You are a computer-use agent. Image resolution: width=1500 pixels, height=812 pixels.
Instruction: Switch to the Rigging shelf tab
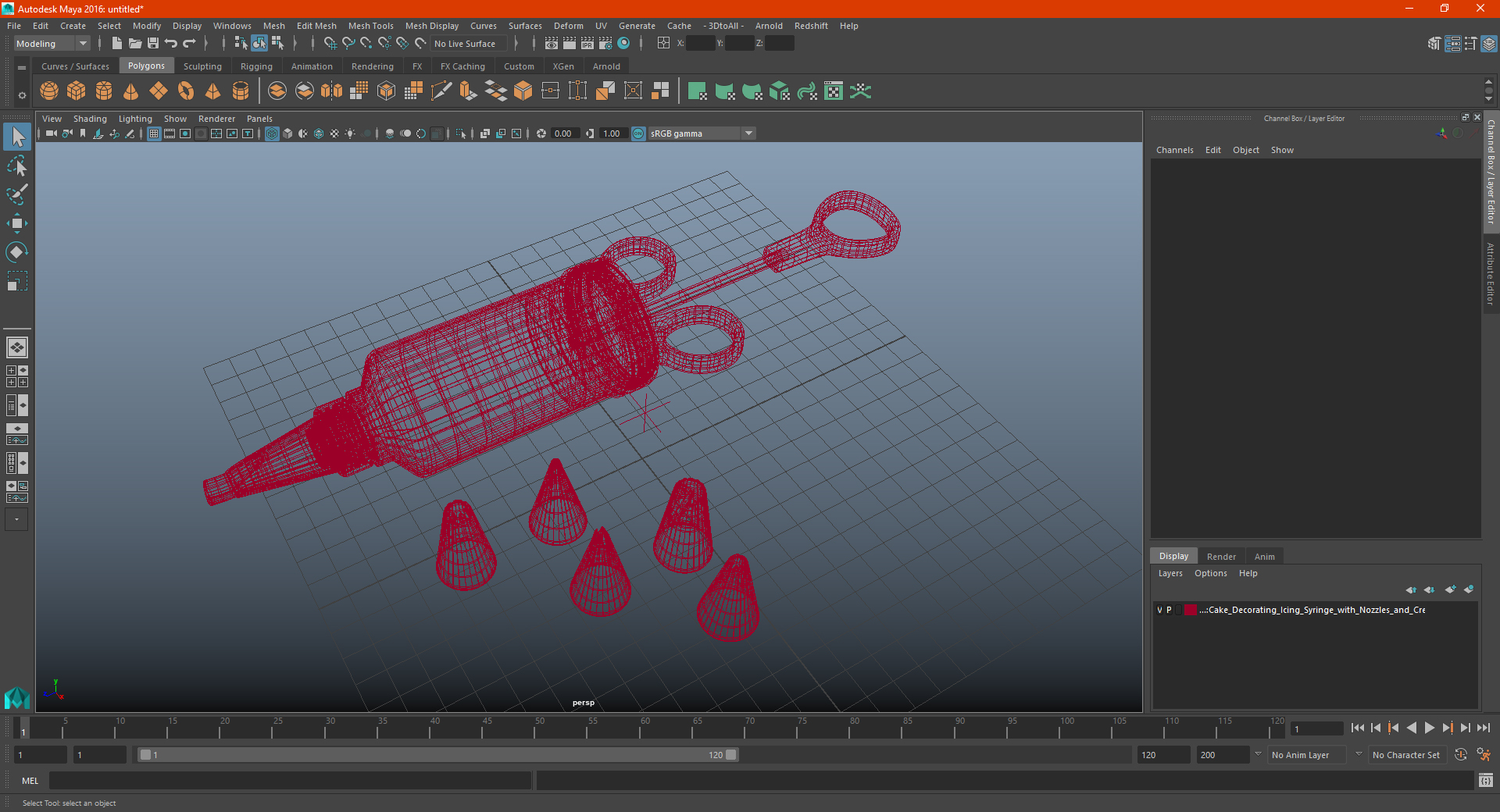click(256, 66)
